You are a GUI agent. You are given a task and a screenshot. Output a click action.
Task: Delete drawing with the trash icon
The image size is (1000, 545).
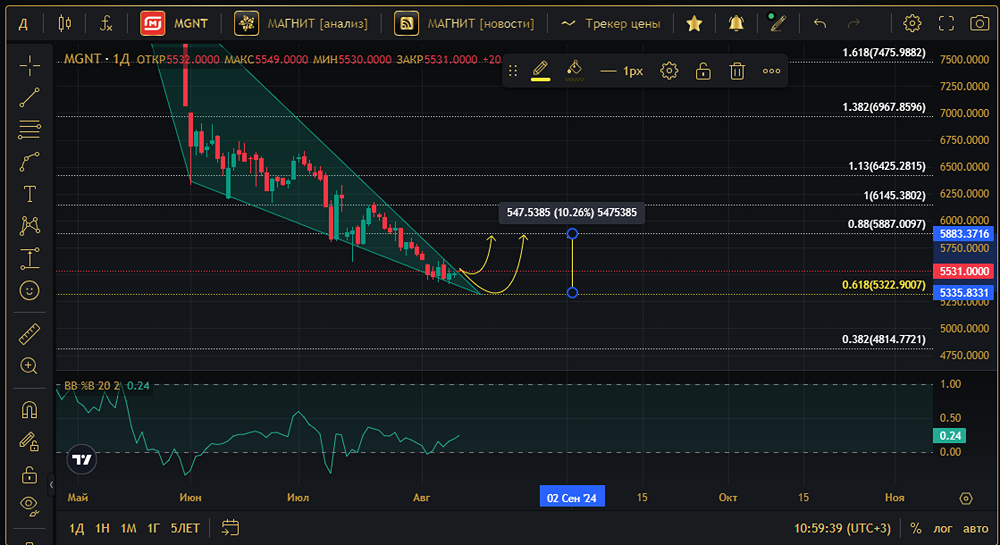click(737, 71)
